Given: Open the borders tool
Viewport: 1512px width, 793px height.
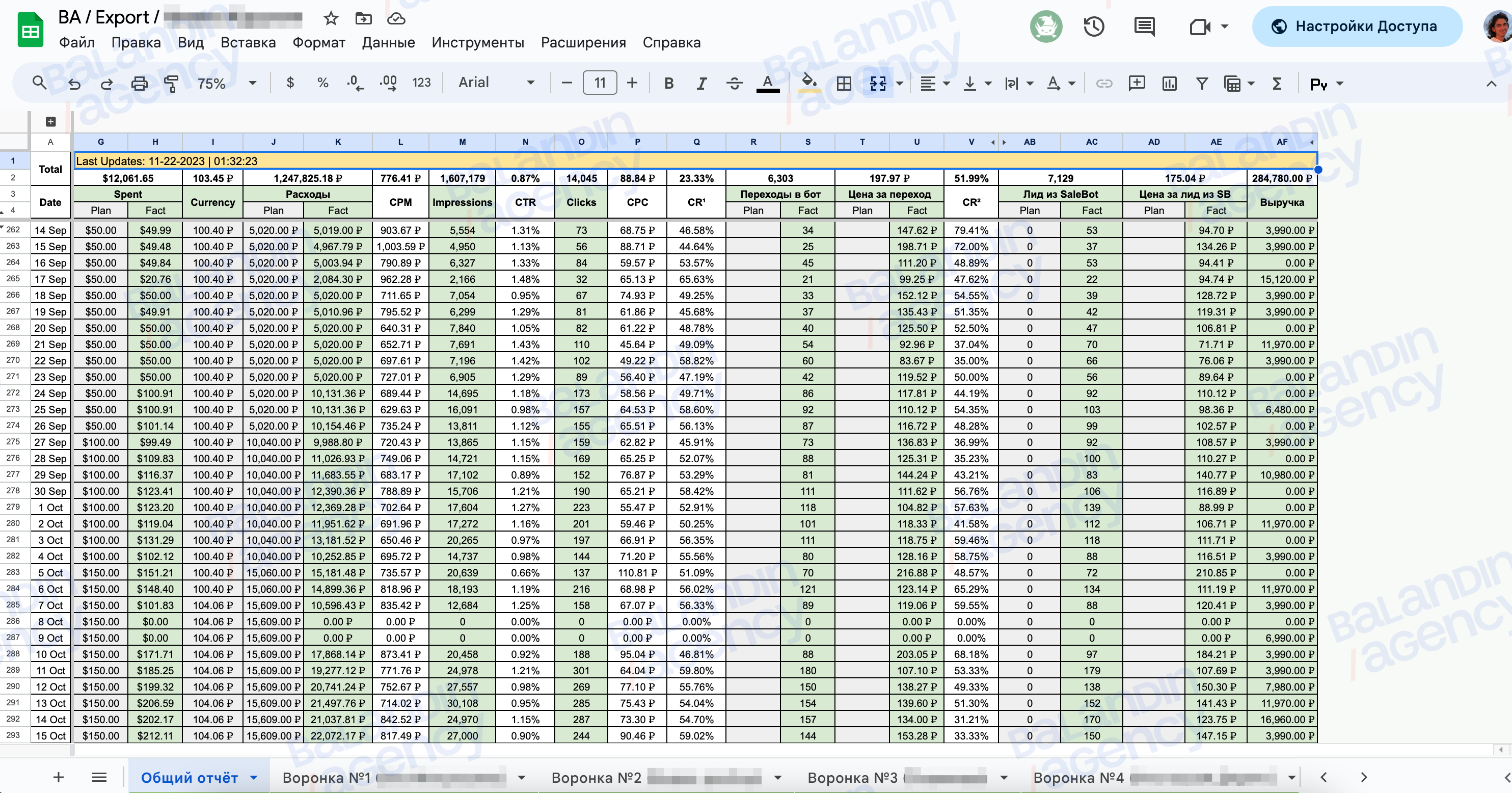Looking at the screenshot, I should [844, 84].
